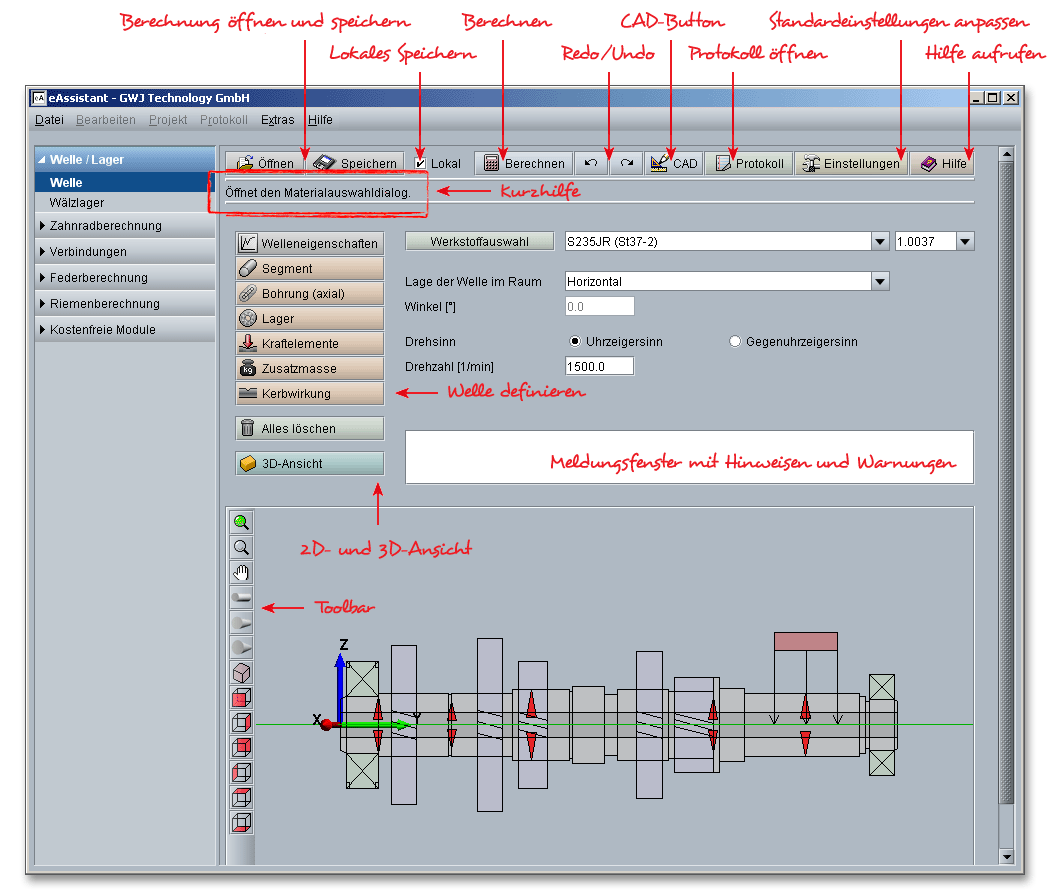This screenshot has width=1050, height=890.
Task: Open the S235JR material dropdown
Action: pyautogui.click(x=880, y=241)
